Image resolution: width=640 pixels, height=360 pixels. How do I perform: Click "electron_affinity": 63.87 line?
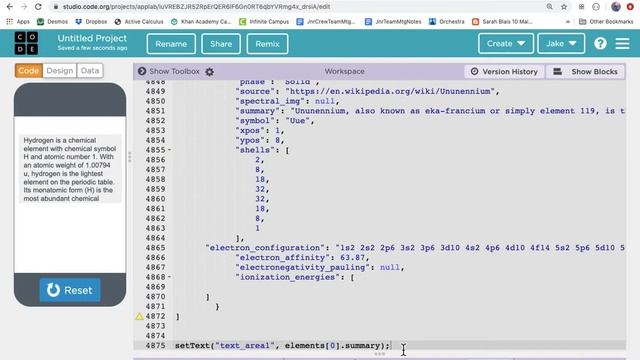pos(302,258)
